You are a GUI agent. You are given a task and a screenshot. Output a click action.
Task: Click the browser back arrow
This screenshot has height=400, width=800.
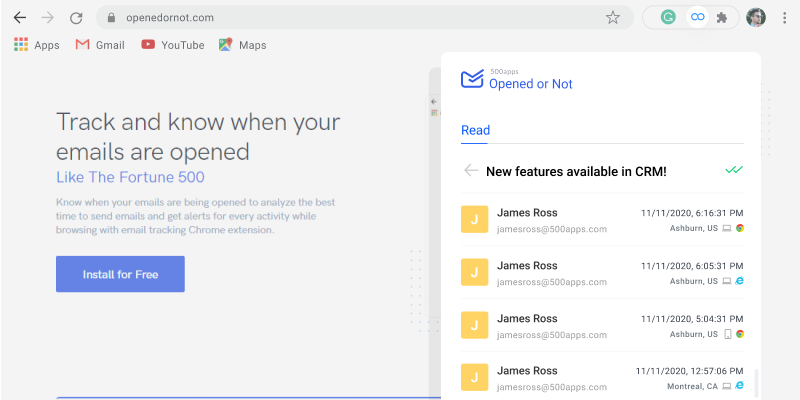19,18
